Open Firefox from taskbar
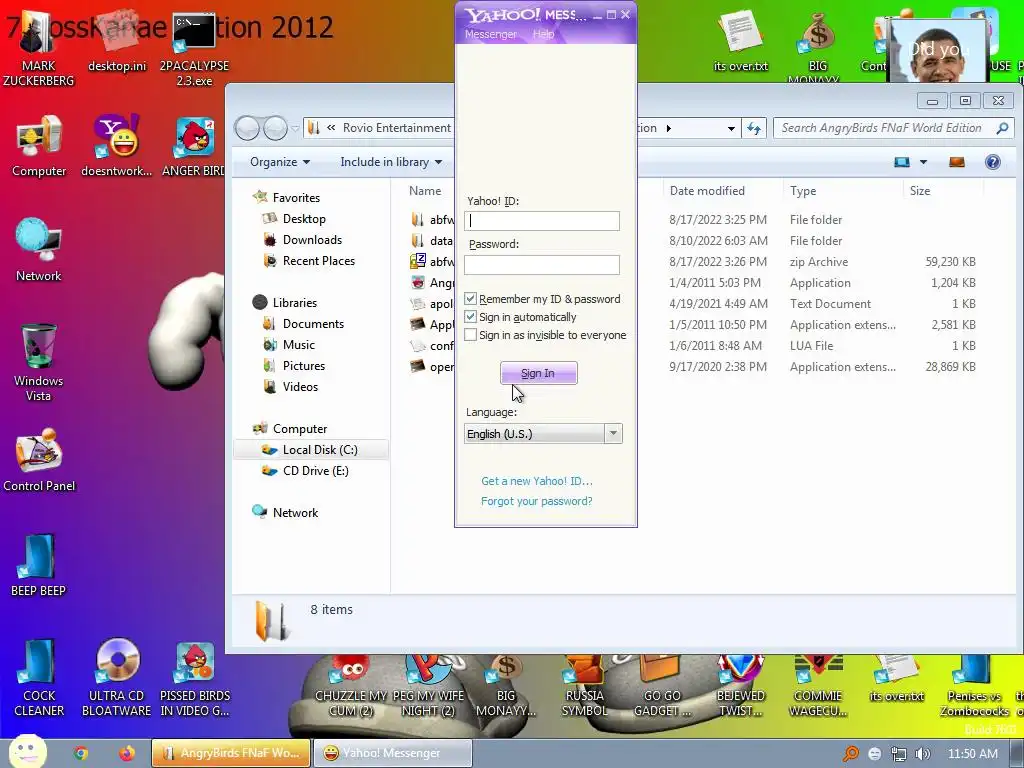This screenshot has width=1024, height=768. (x=127, y=753)
